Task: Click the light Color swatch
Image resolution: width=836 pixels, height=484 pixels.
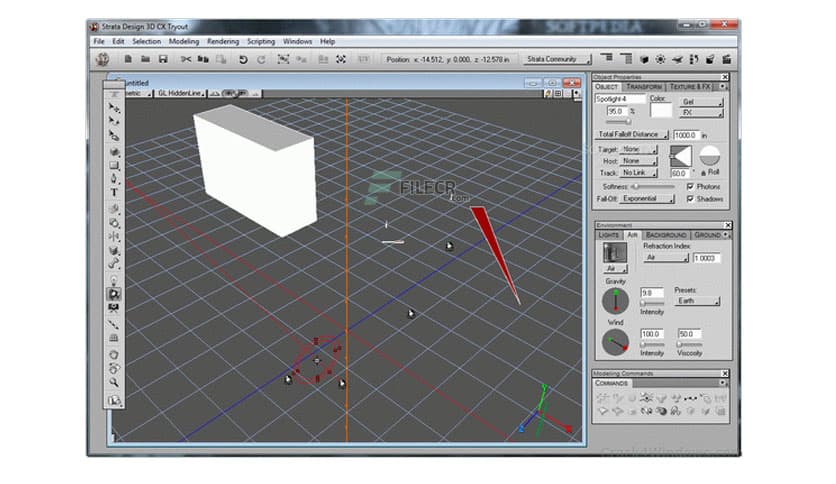Action: (661, 110)
